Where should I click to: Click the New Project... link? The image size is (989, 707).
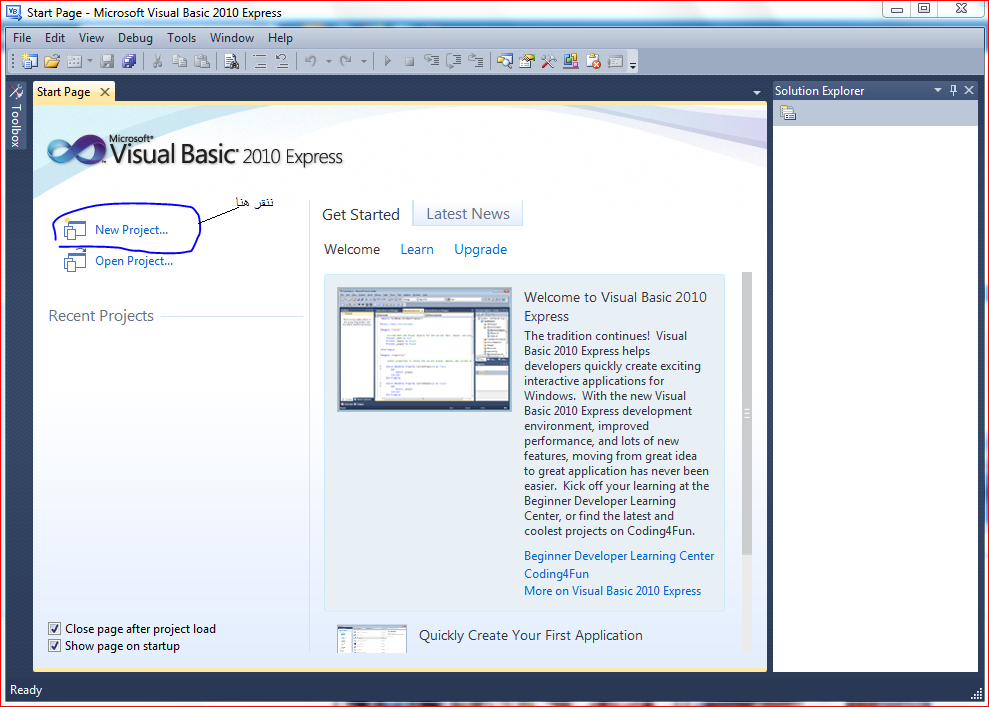pos(132,230)
